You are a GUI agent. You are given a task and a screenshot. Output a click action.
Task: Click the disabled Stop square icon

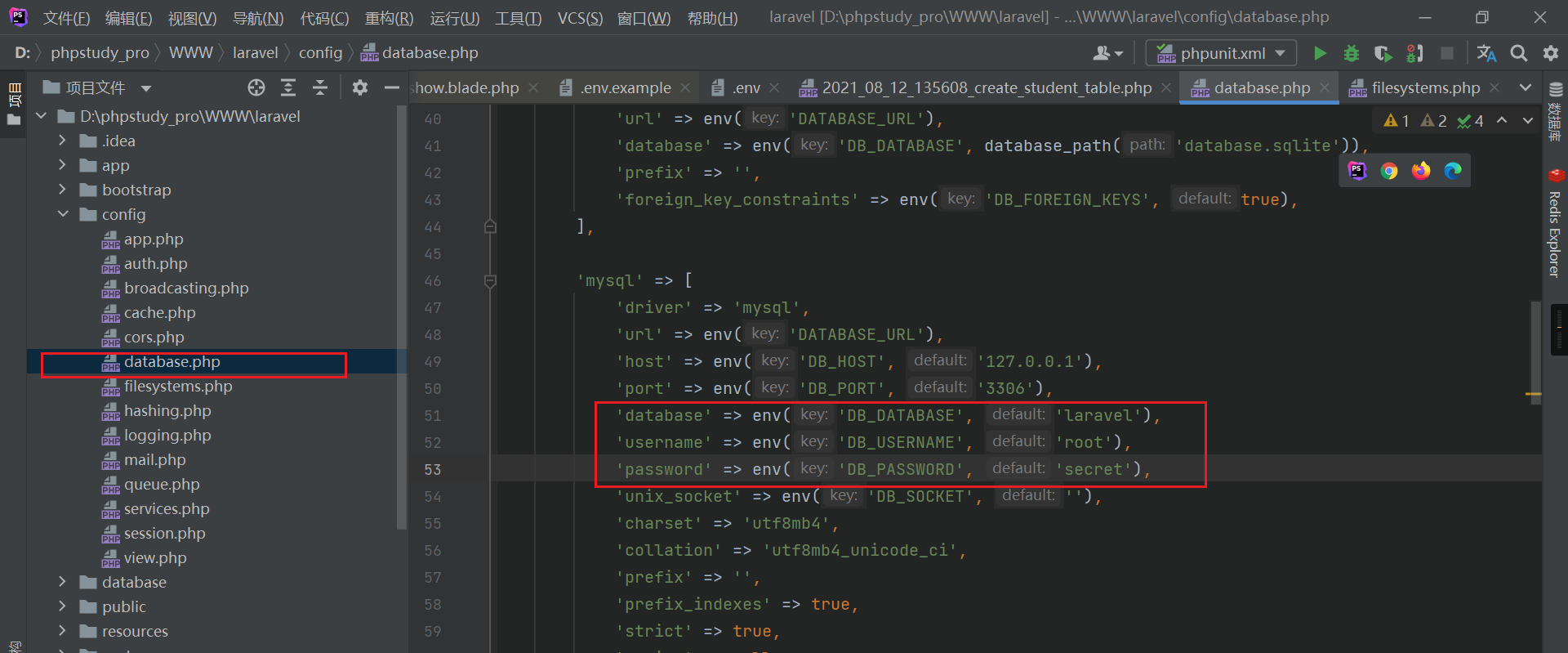coord(1447,53)
